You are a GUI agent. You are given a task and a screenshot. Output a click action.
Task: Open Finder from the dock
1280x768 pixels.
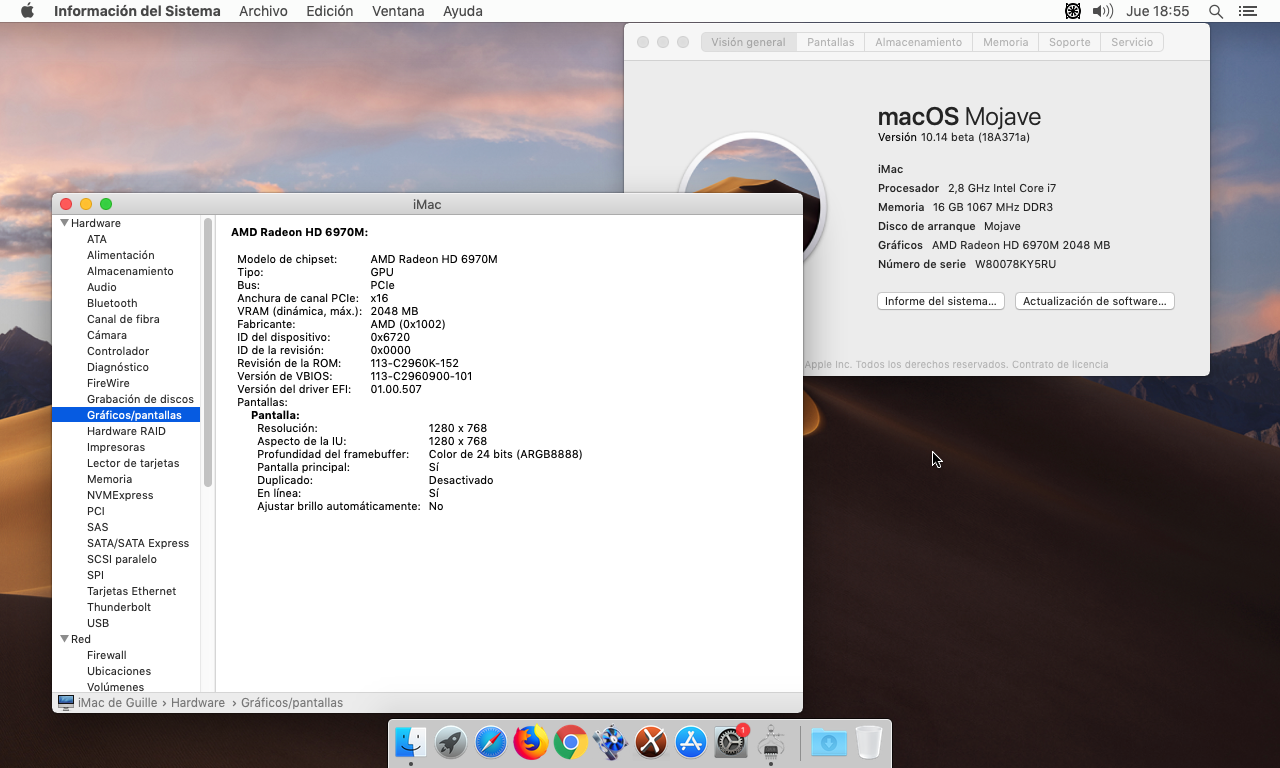click(x=410, y=742)
